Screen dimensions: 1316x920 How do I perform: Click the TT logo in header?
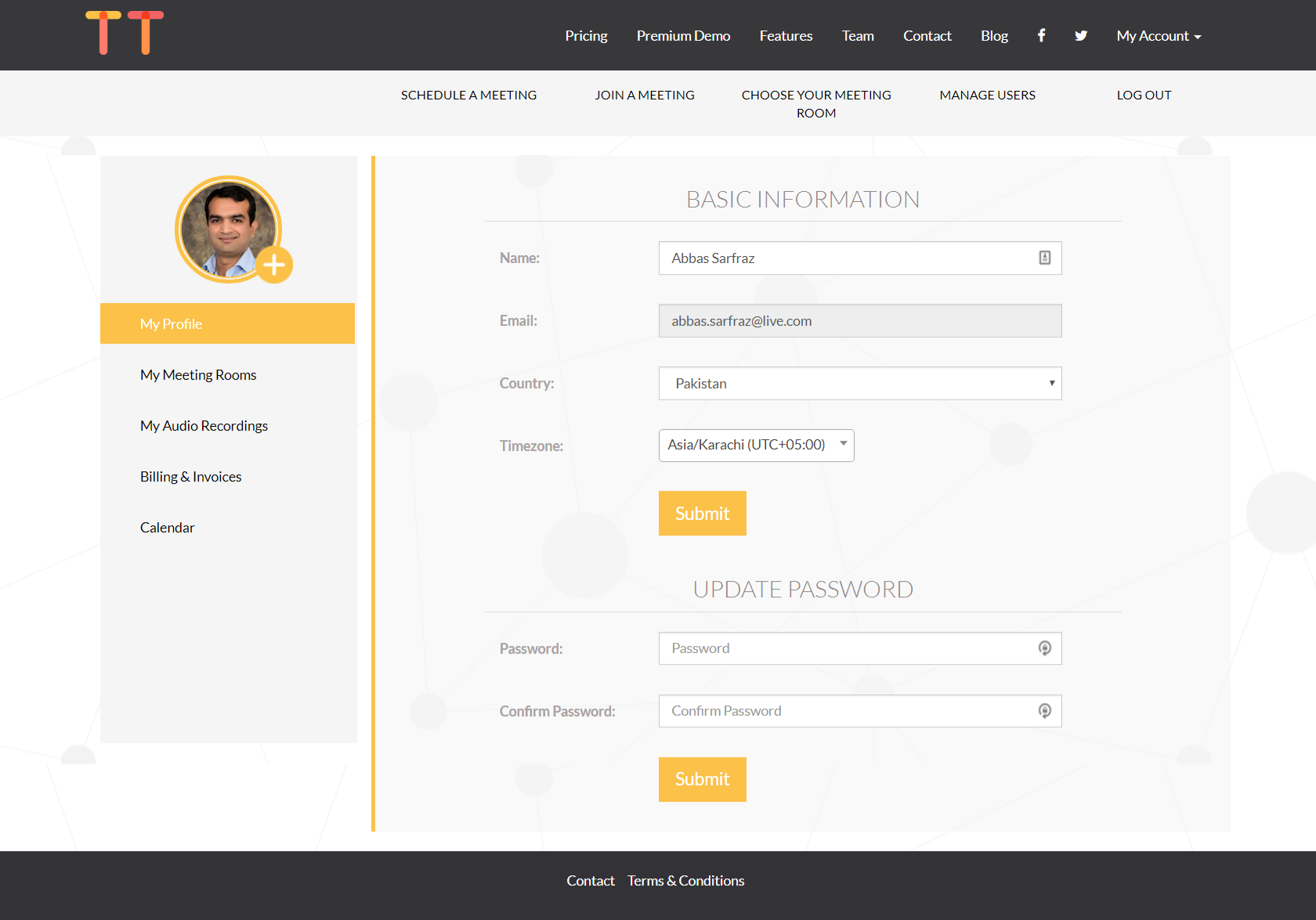coord(125,33)
